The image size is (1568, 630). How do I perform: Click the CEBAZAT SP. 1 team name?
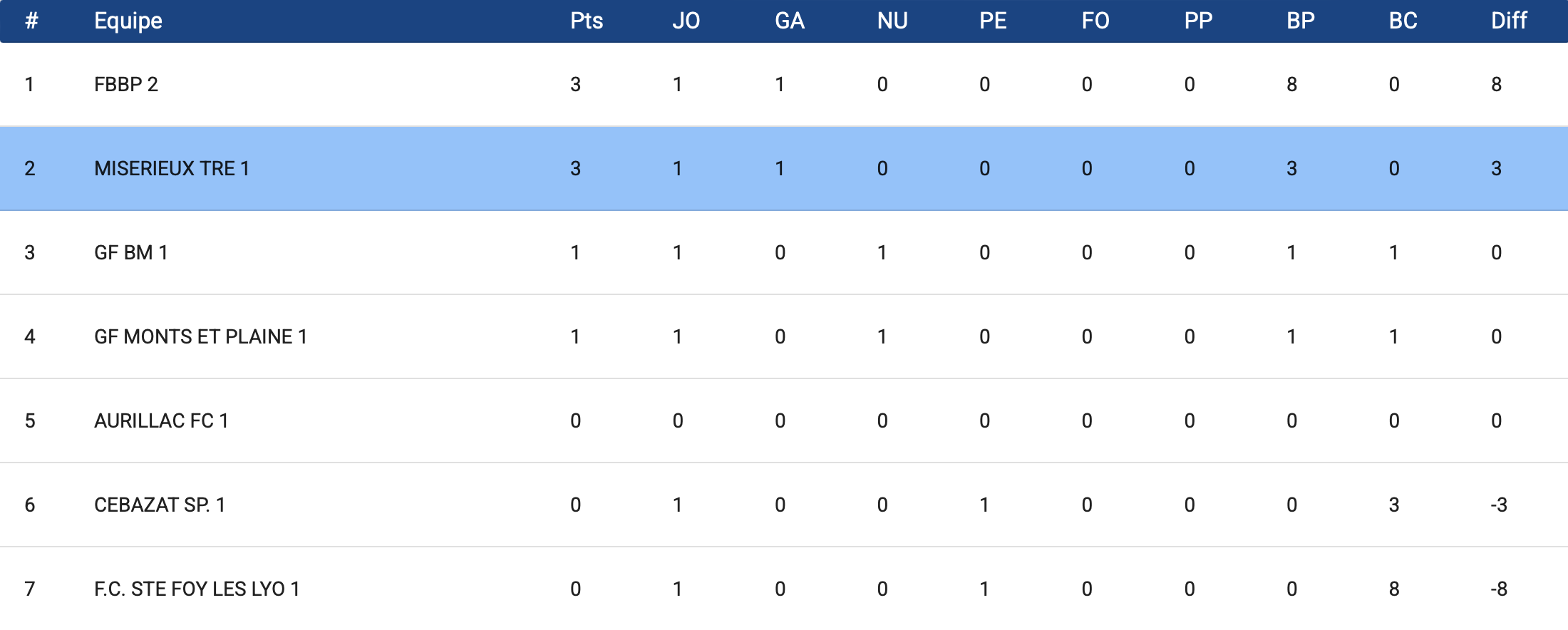[x=160, y=505]
